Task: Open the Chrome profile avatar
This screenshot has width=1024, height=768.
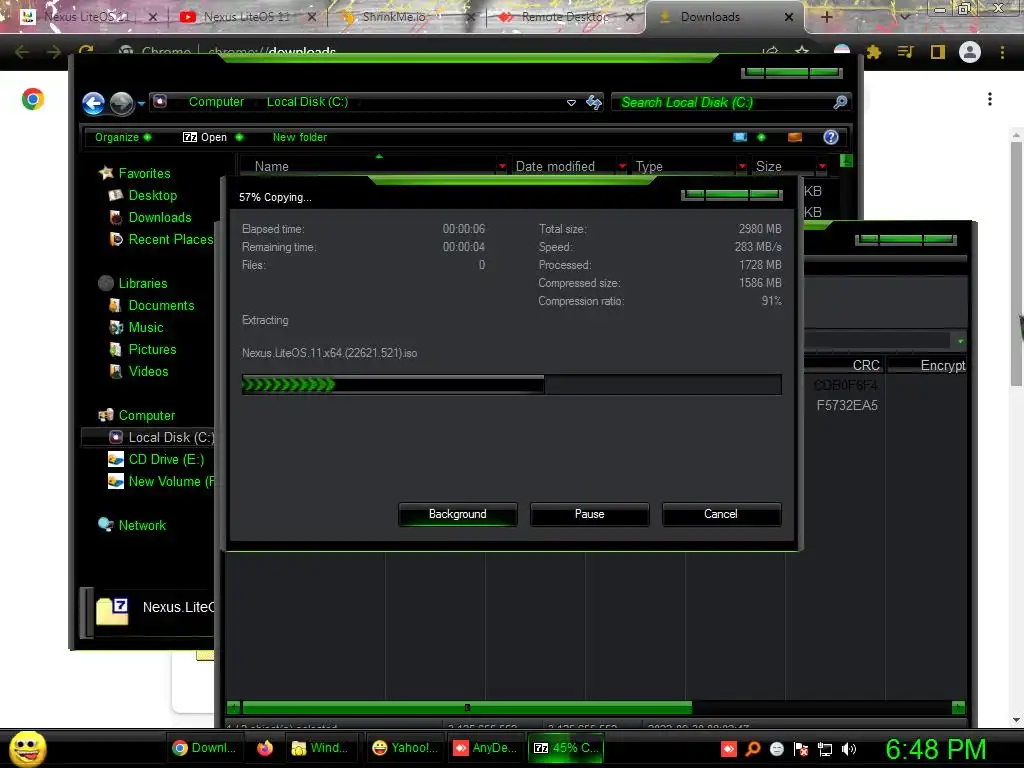Action: coord(970,52)
